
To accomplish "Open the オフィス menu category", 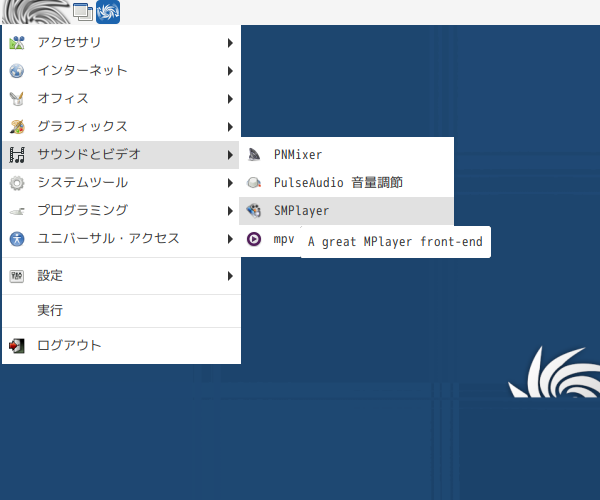I will [121, 99].
